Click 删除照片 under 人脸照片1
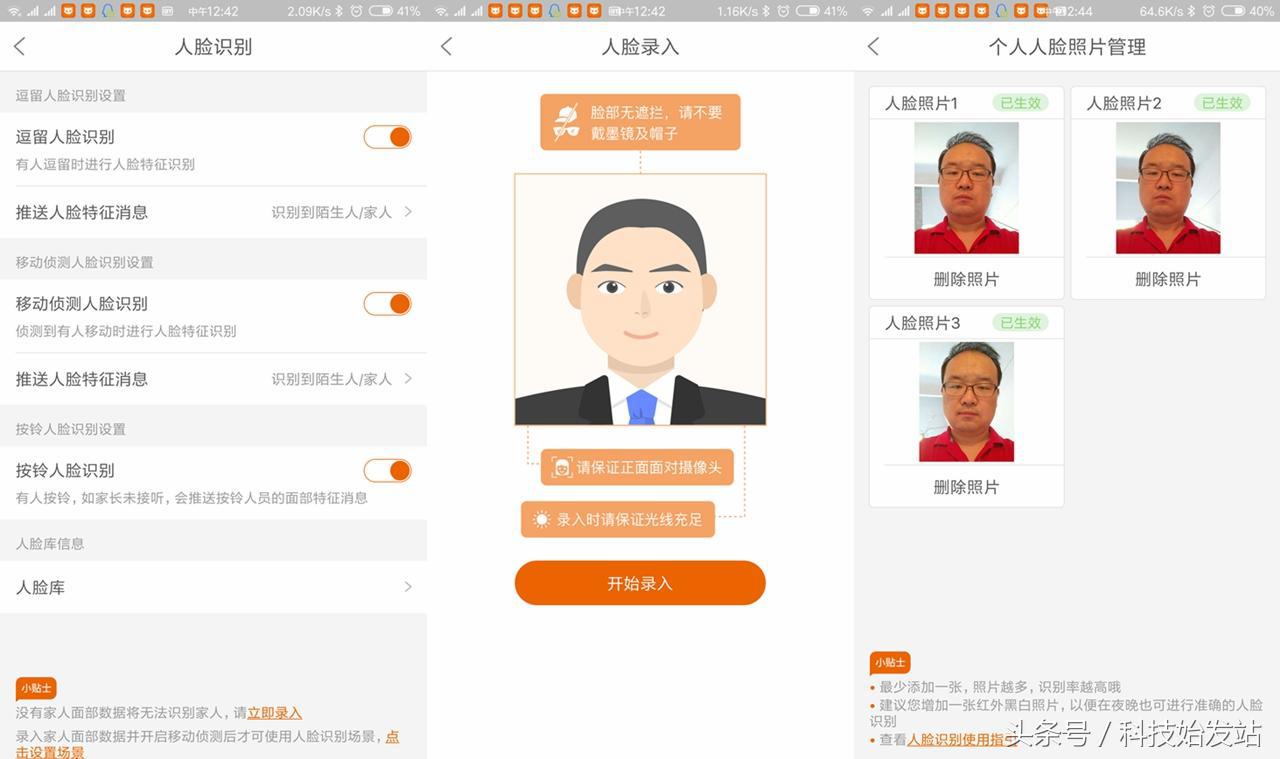The height and width of the screenshot is (759, 1280). (964, 279)
